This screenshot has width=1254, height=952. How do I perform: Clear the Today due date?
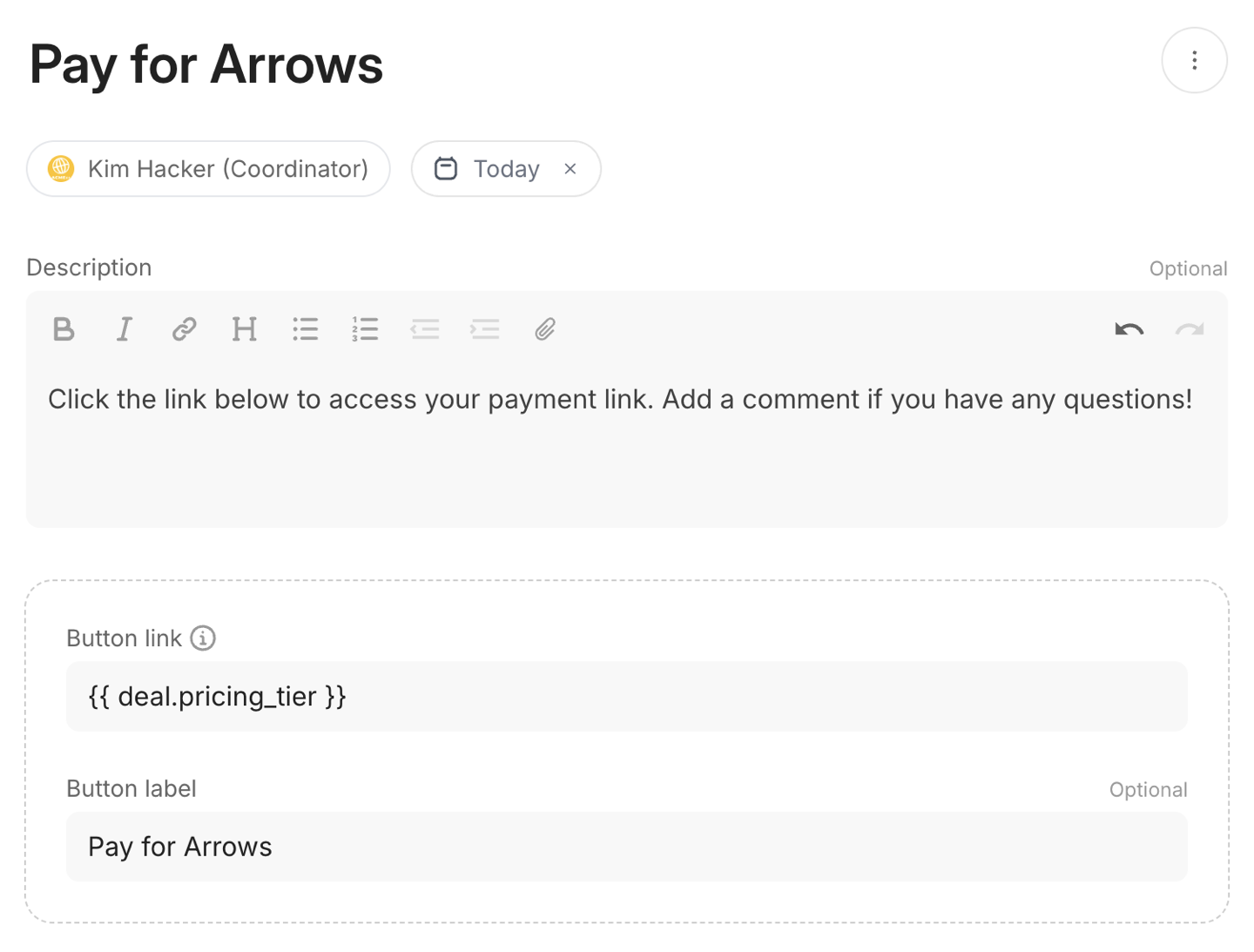pos(570,169)
